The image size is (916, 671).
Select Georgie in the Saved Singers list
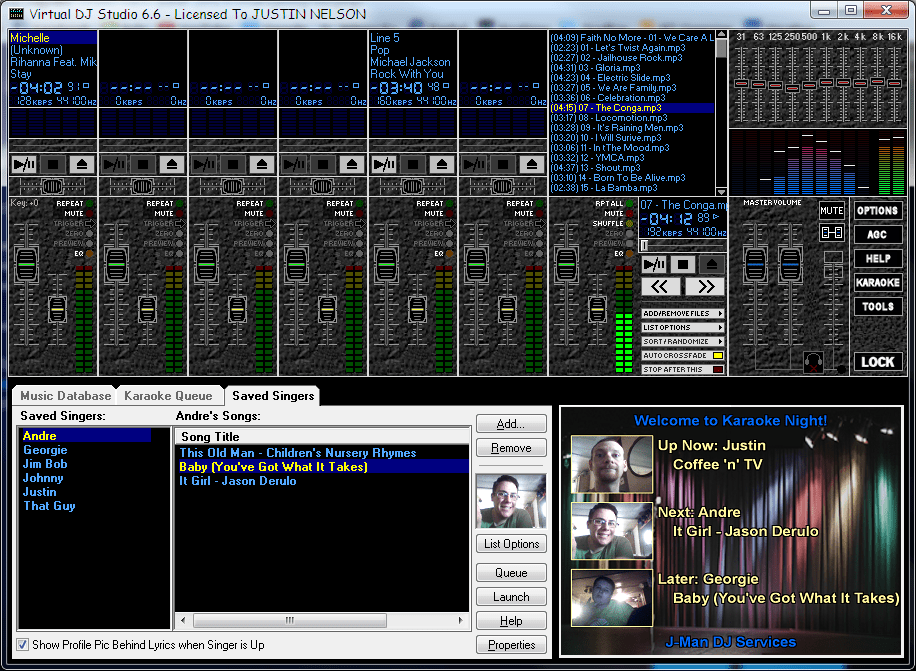click(x=44, y=450)
